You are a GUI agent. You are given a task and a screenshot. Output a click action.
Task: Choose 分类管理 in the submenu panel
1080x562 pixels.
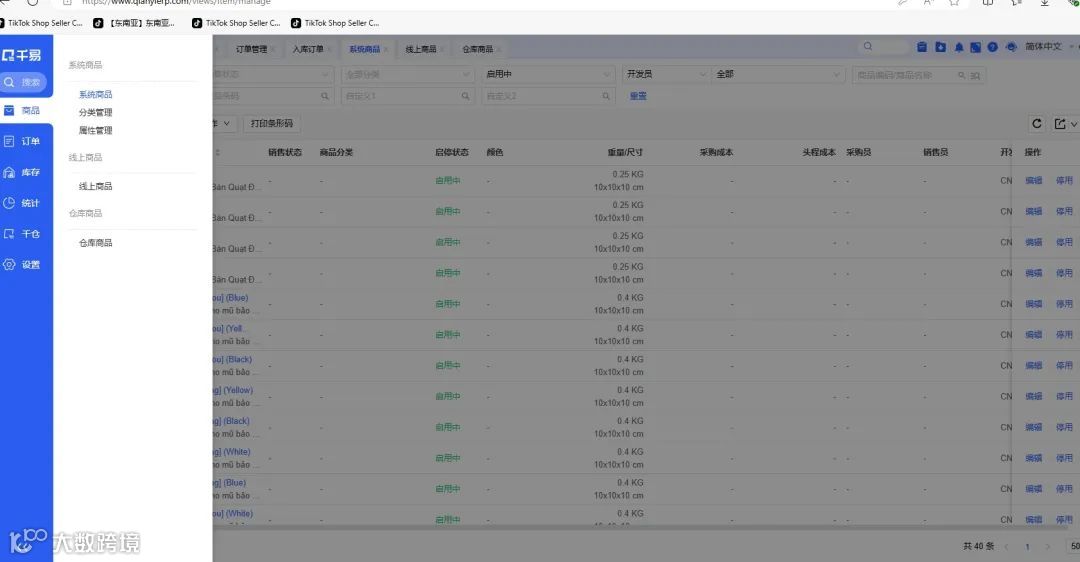[x=95, y=112]
